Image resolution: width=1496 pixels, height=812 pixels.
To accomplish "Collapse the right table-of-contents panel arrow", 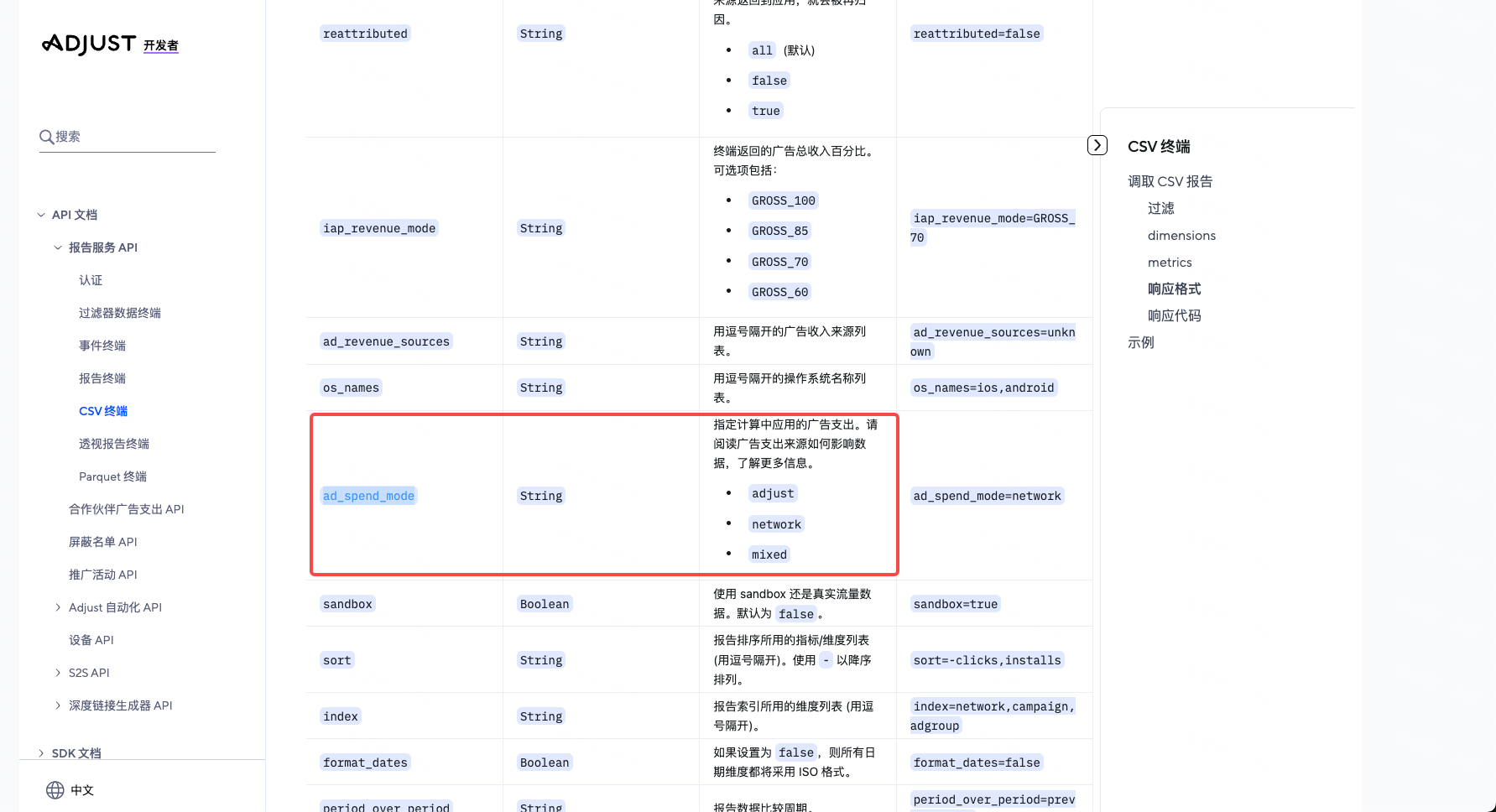I will pos(1097,145).
